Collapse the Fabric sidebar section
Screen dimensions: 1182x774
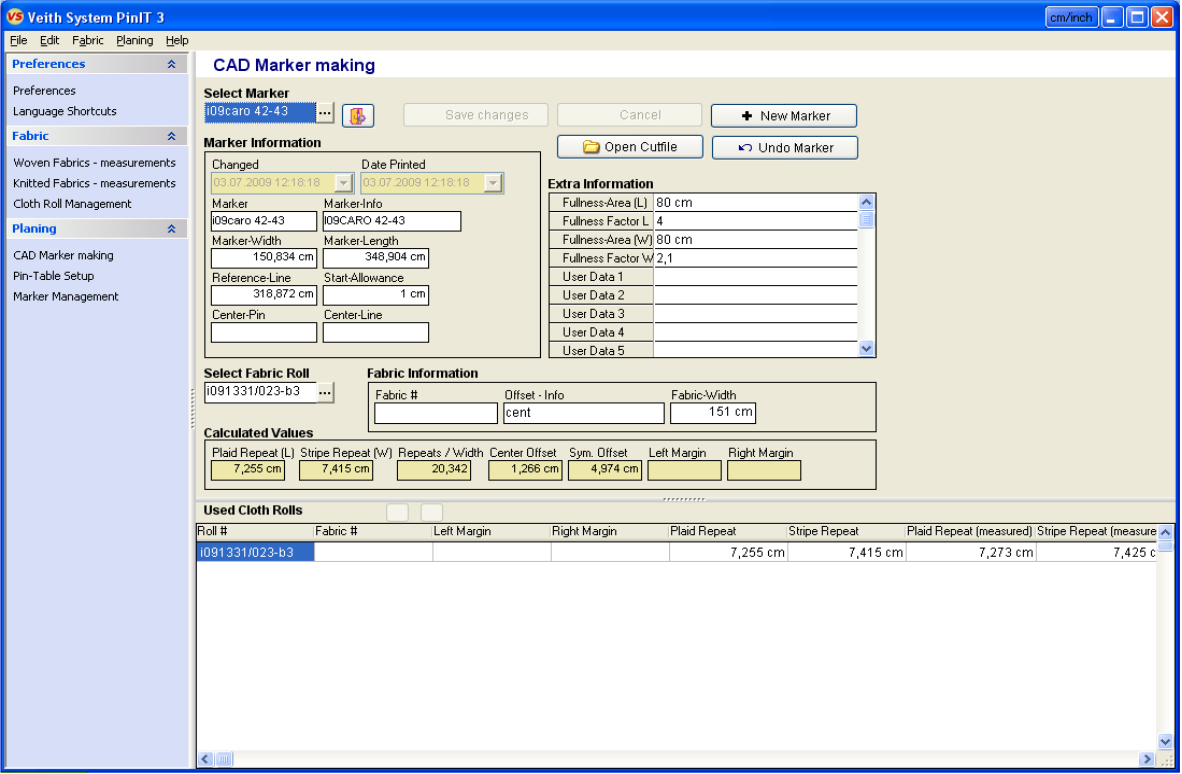[172, 136]
